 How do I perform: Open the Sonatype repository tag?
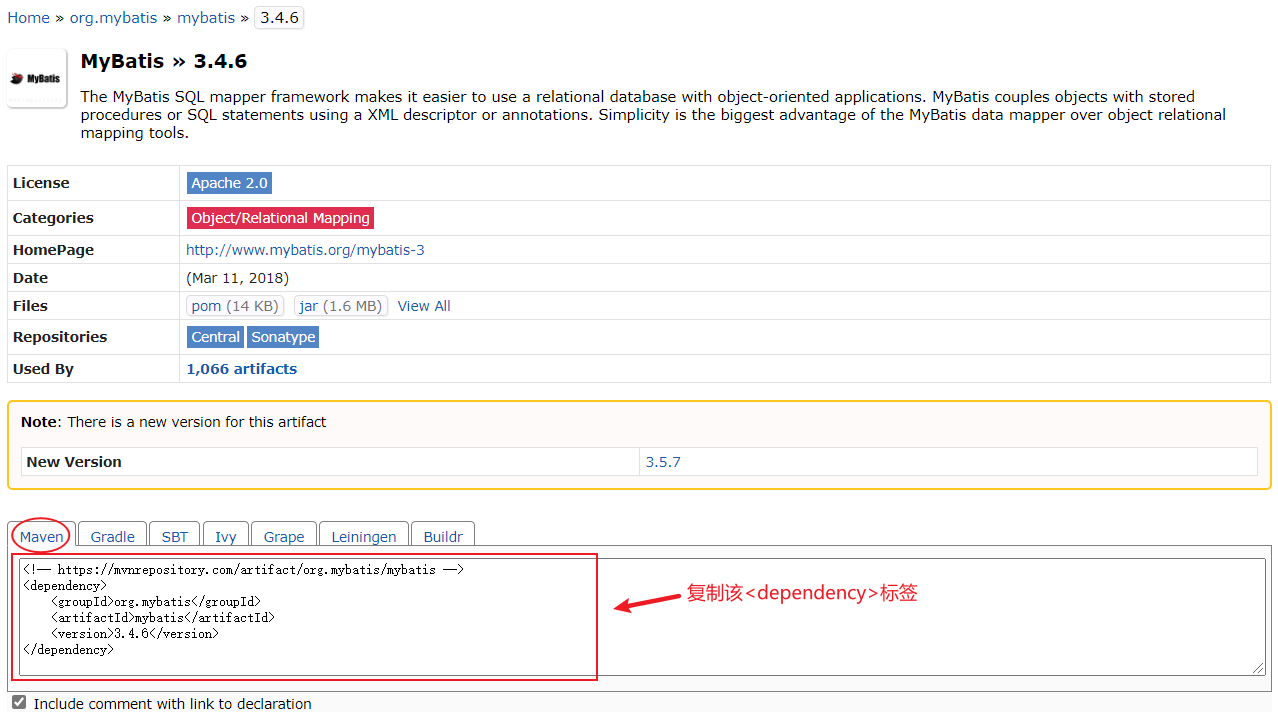coord(283,337)
